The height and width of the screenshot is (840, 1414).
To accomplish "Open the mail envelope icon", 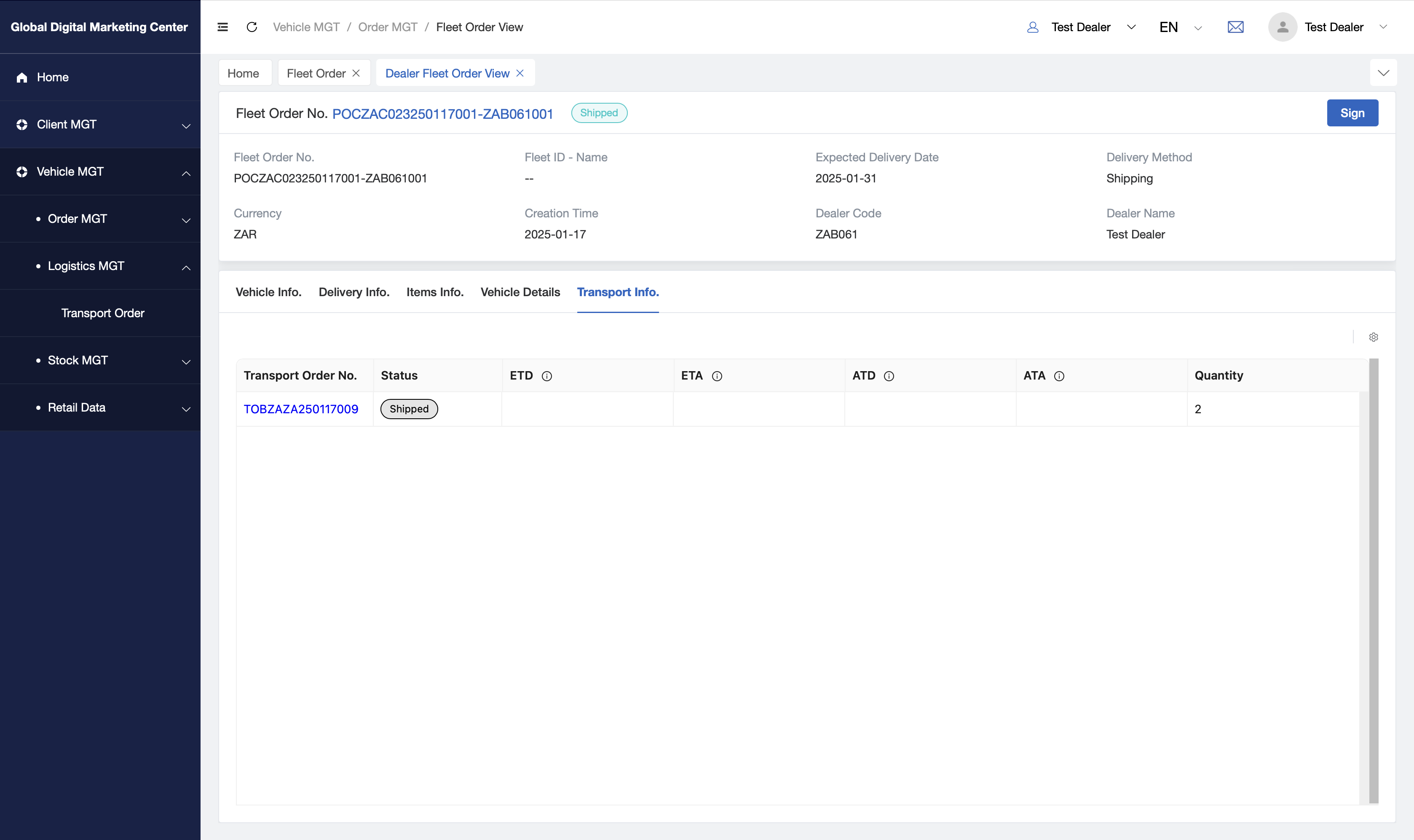I will (x=1235, y=27).
